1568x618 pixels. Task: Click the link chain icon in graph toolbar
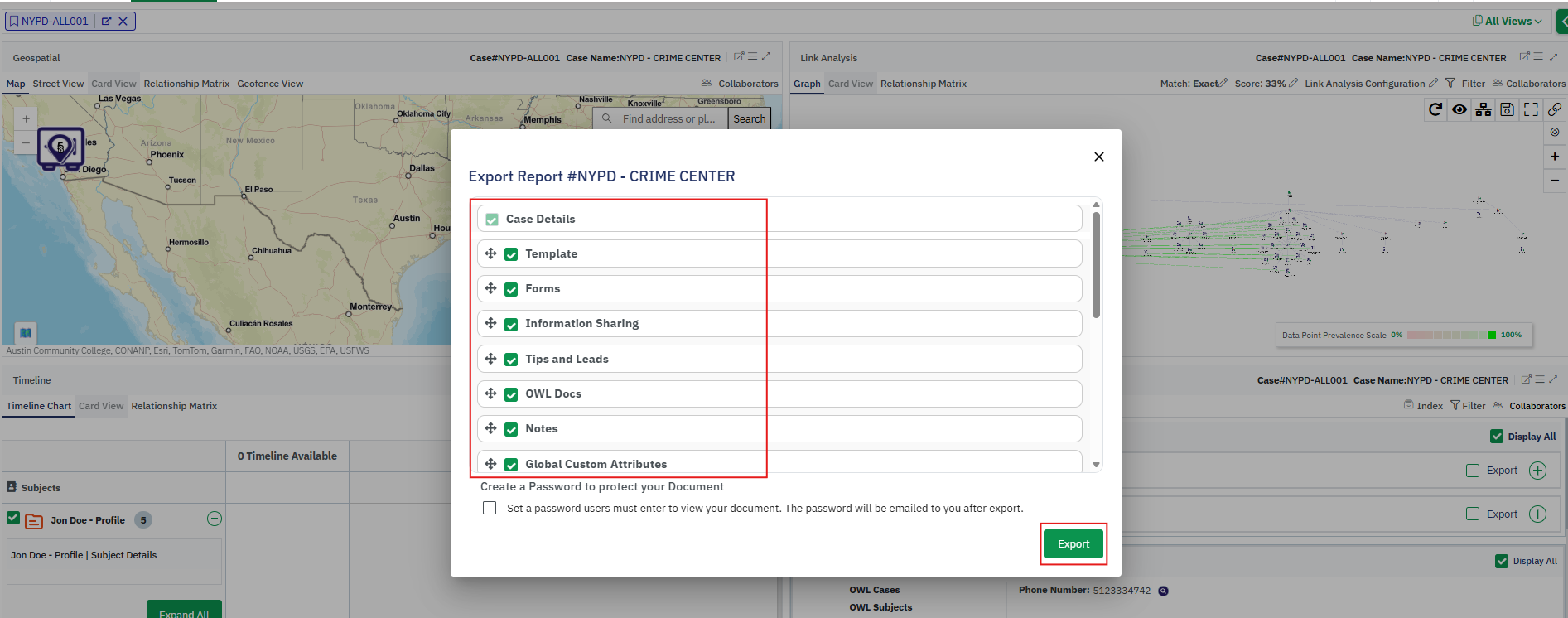[1555, 109]
